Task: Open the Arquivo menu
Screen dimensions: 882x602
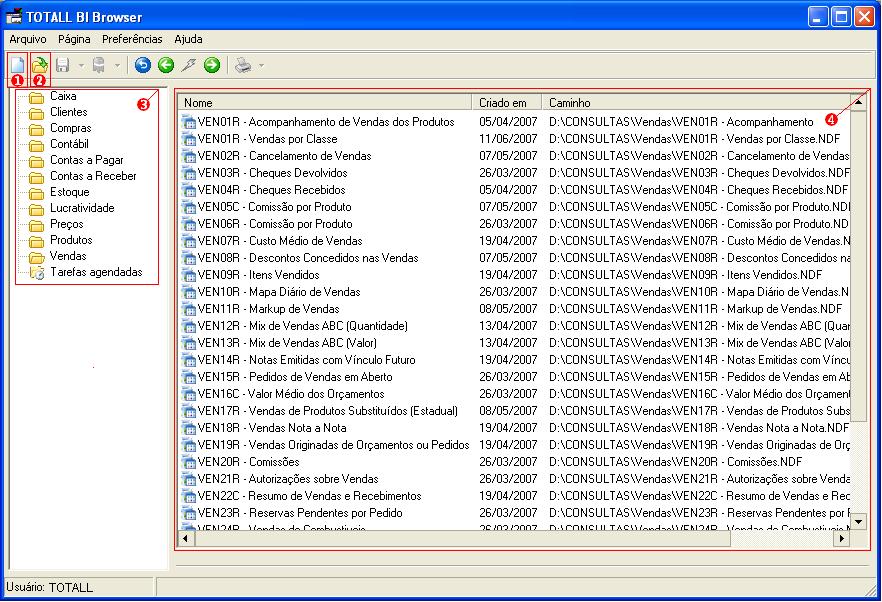Action: (x=28, y=39)
